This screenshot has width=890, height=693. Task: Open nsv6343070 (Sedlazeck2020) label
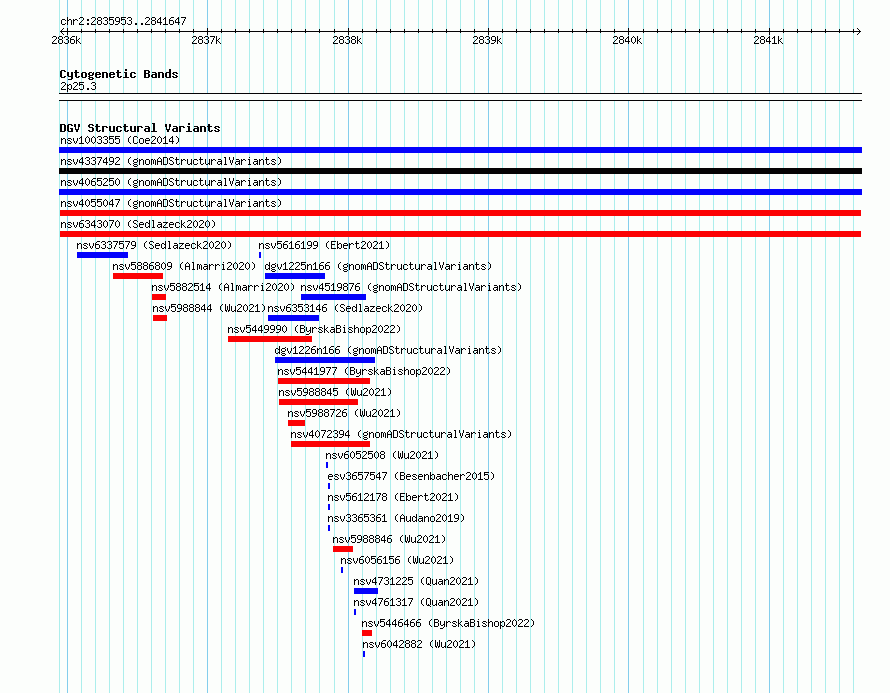(x=138, y=224)
